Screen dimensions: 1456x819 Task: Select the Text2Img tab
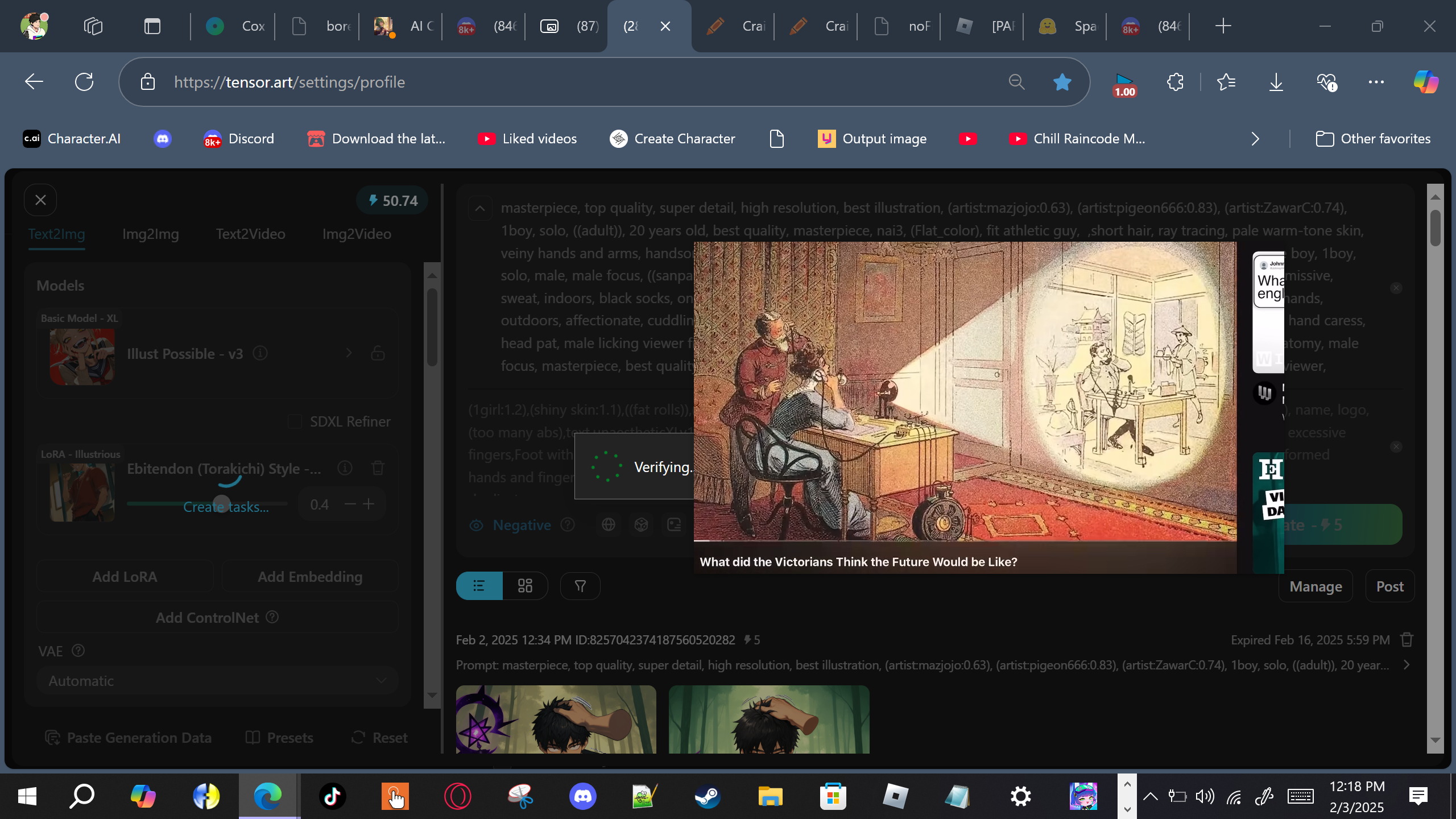(57, 234)
